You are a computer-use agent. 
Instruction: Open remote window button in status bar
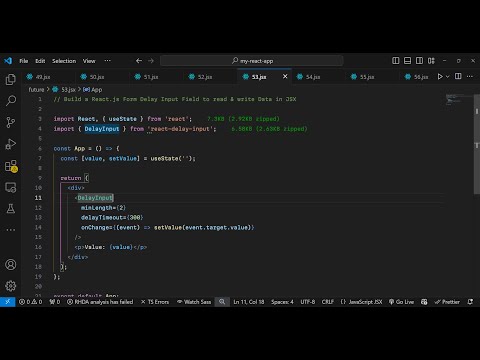(x=8, y=302)
